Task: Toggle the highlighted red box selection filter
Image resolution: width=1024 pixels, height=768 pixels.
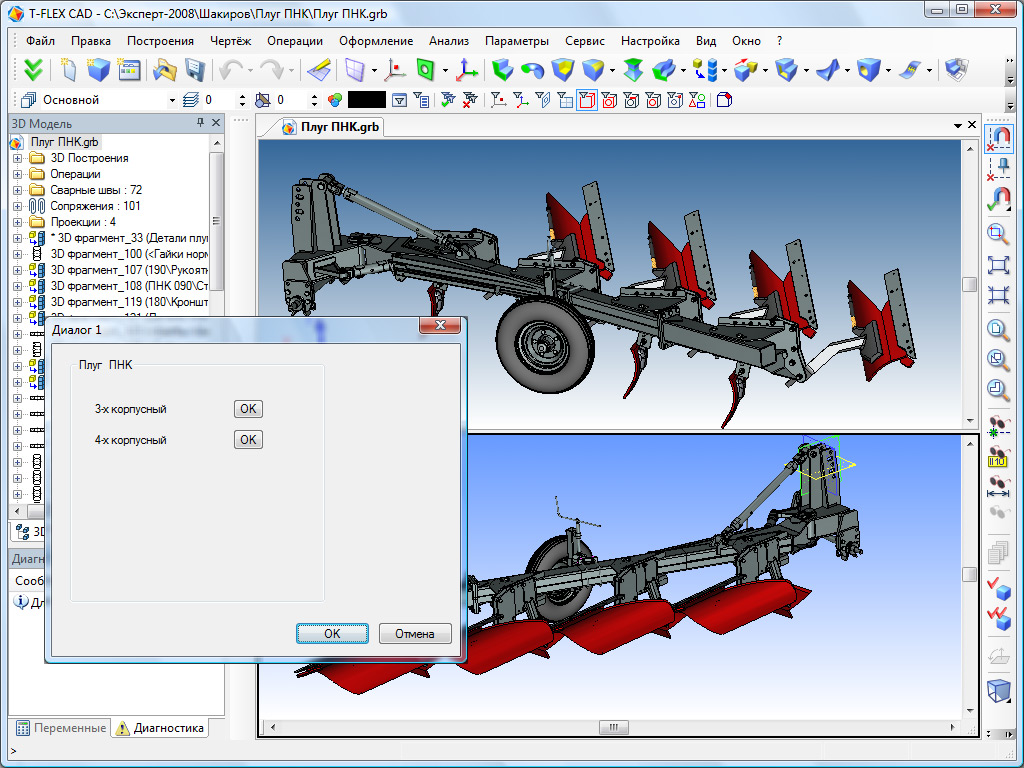Action: pos(587,100)
